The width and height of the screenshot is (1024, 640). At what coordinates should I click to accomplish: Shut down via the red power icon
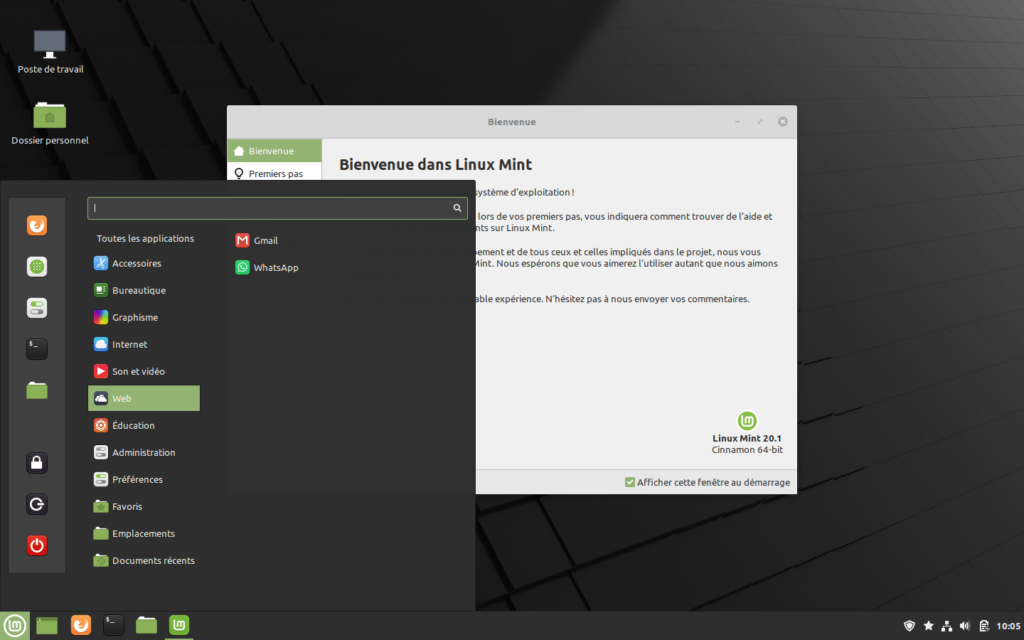36,545
